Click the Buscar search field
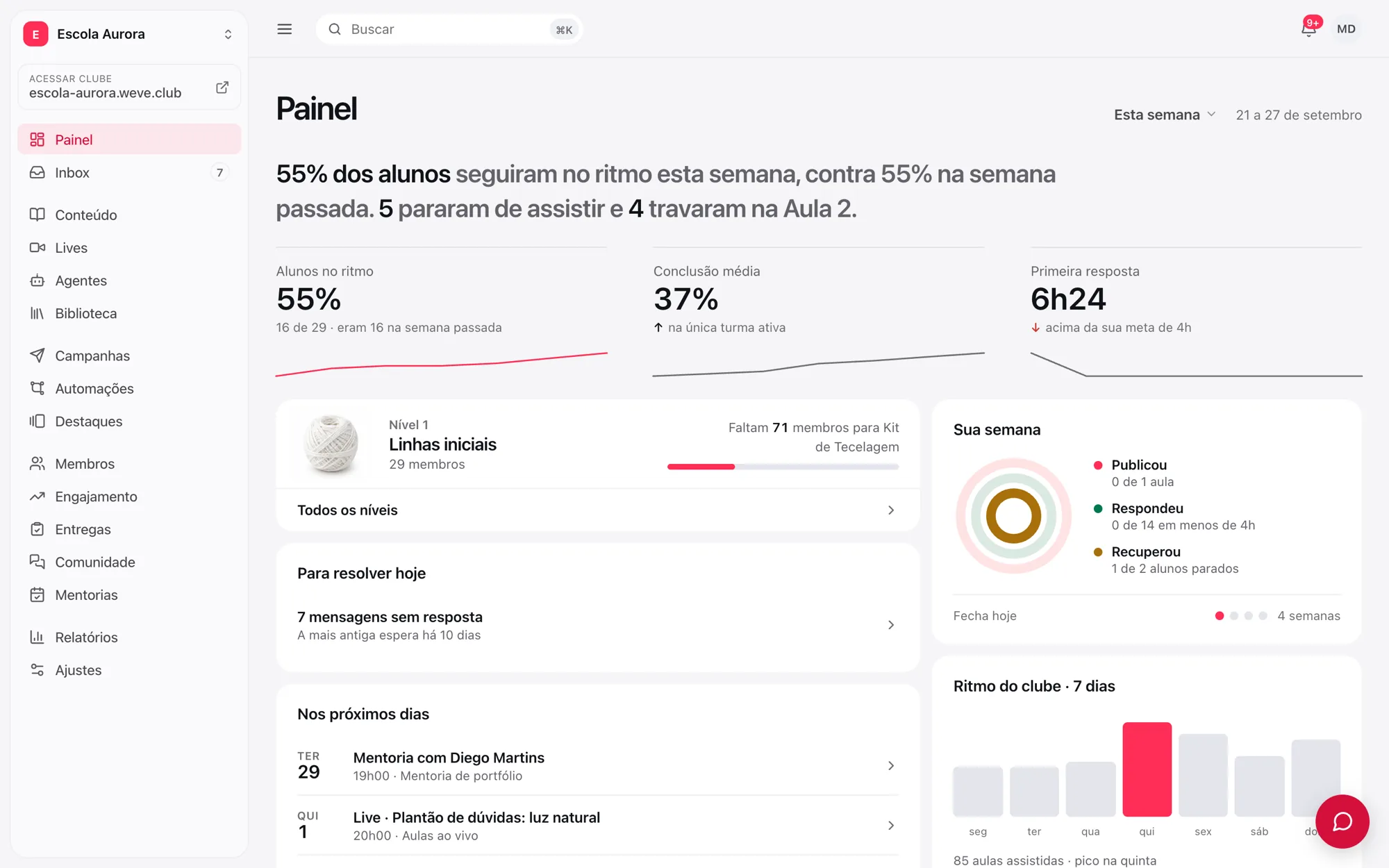Image resolution: width=1389 pixels, height=868 pixels. point(449,29)
